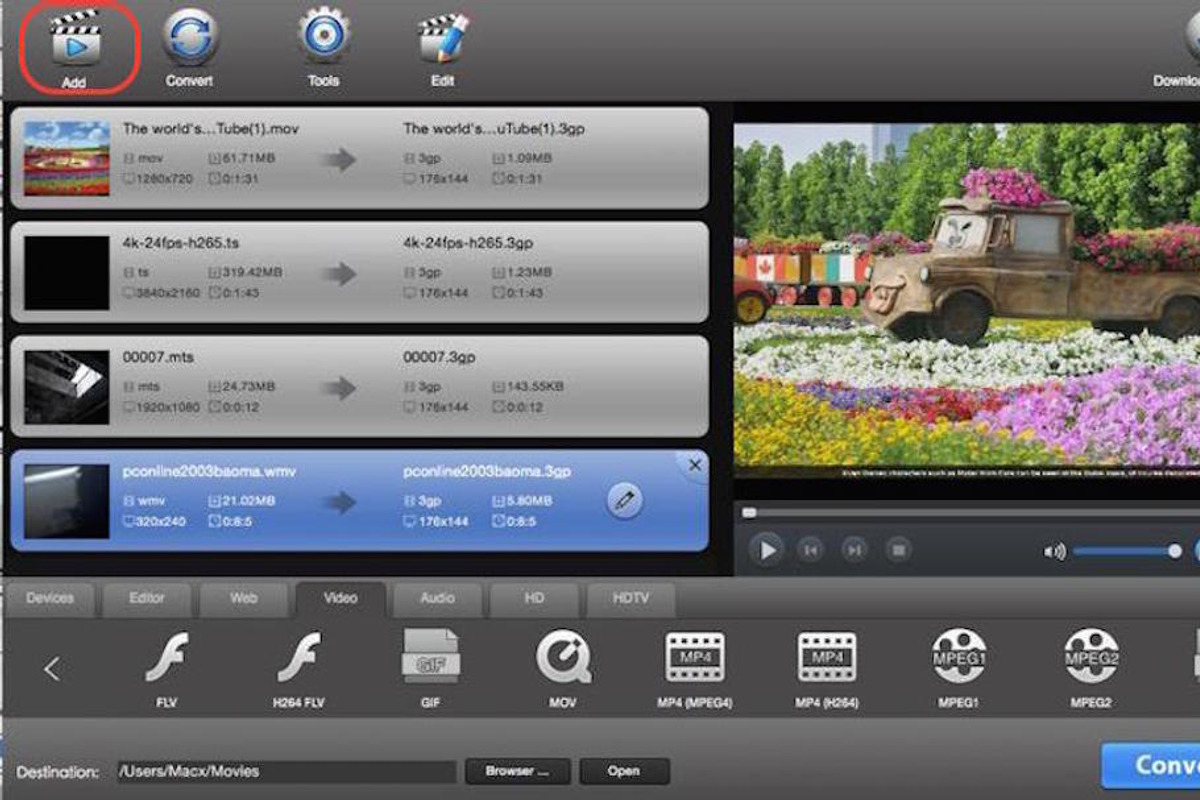Click the resolution "3840x2160"
Viewport: 1200px width, 800px height.
(170, 293)
